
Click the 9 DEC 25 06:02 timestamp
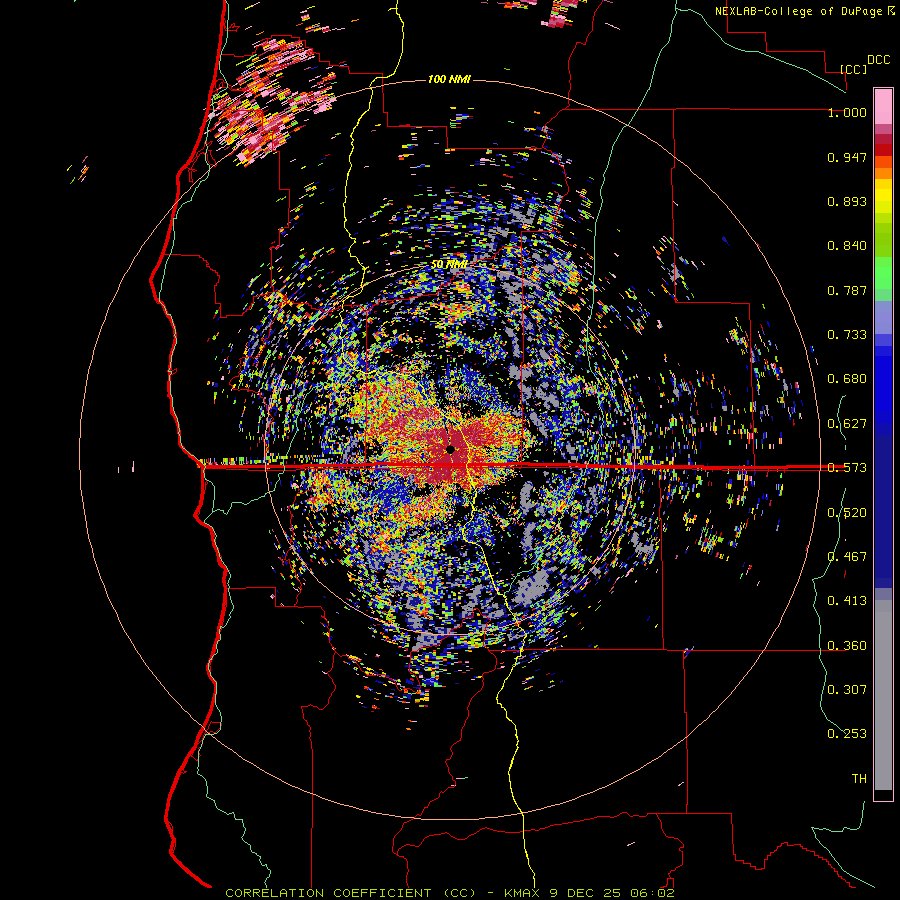[612, 893]
